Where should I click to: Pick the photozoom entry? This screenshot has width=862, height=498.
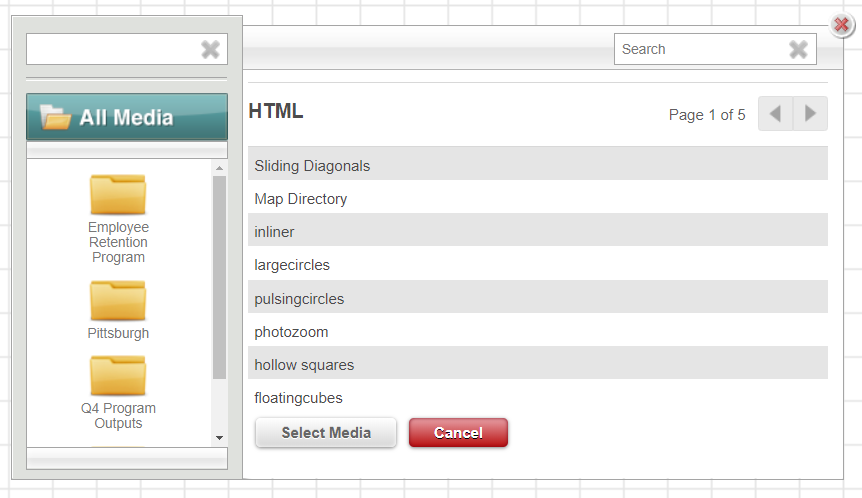[538, 332]
